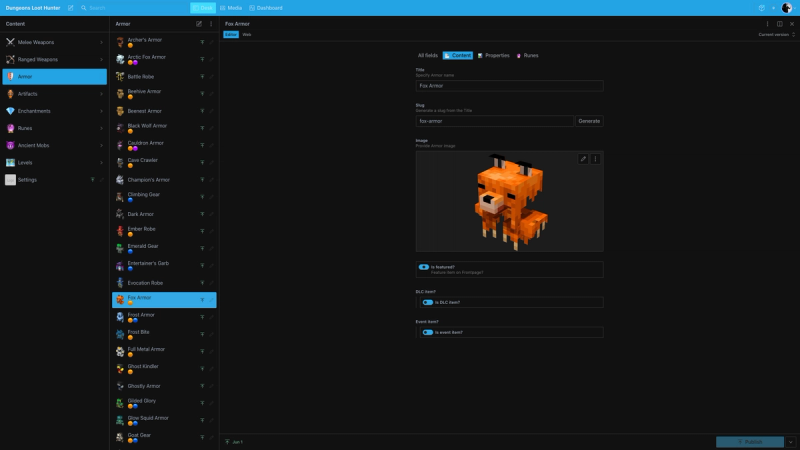This screenshot has width=800, height=450.
Task: Expand Artifacts with its chevron
Action: [101, 94]
